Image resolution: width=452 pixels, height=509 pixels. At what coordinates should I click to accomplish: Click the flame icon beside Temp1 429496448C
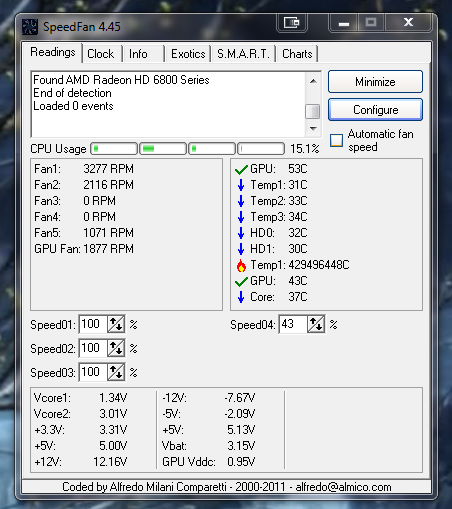[x=241, y=265]
